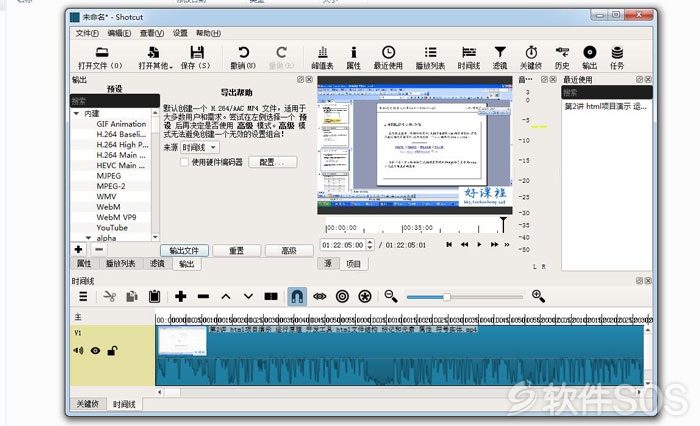Undo using the 撤销 toolbar icon
The width and height of the screenshot is (700, 426).
(x=243, y=58)
